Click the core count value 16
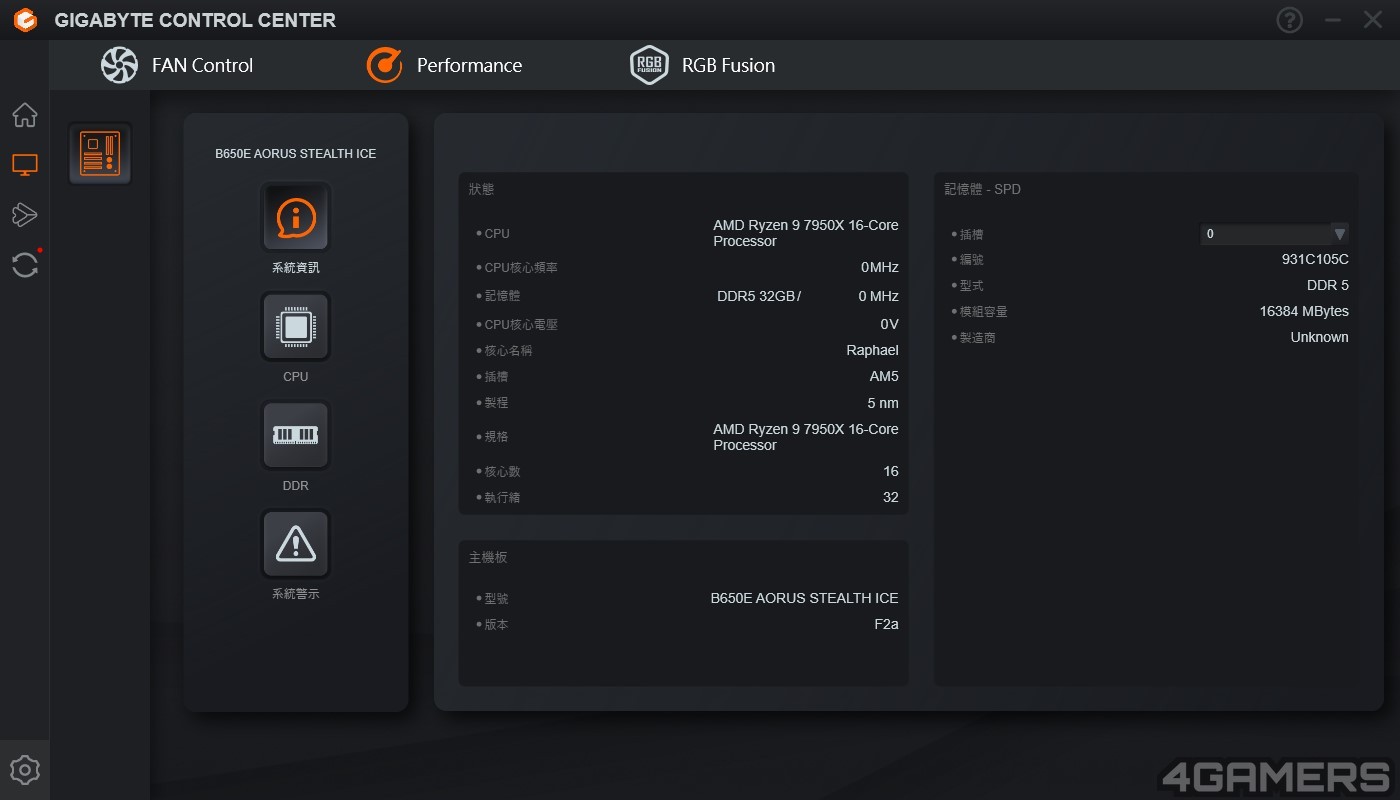Viewport: 1400px width, 800px height. click(890, 471)
